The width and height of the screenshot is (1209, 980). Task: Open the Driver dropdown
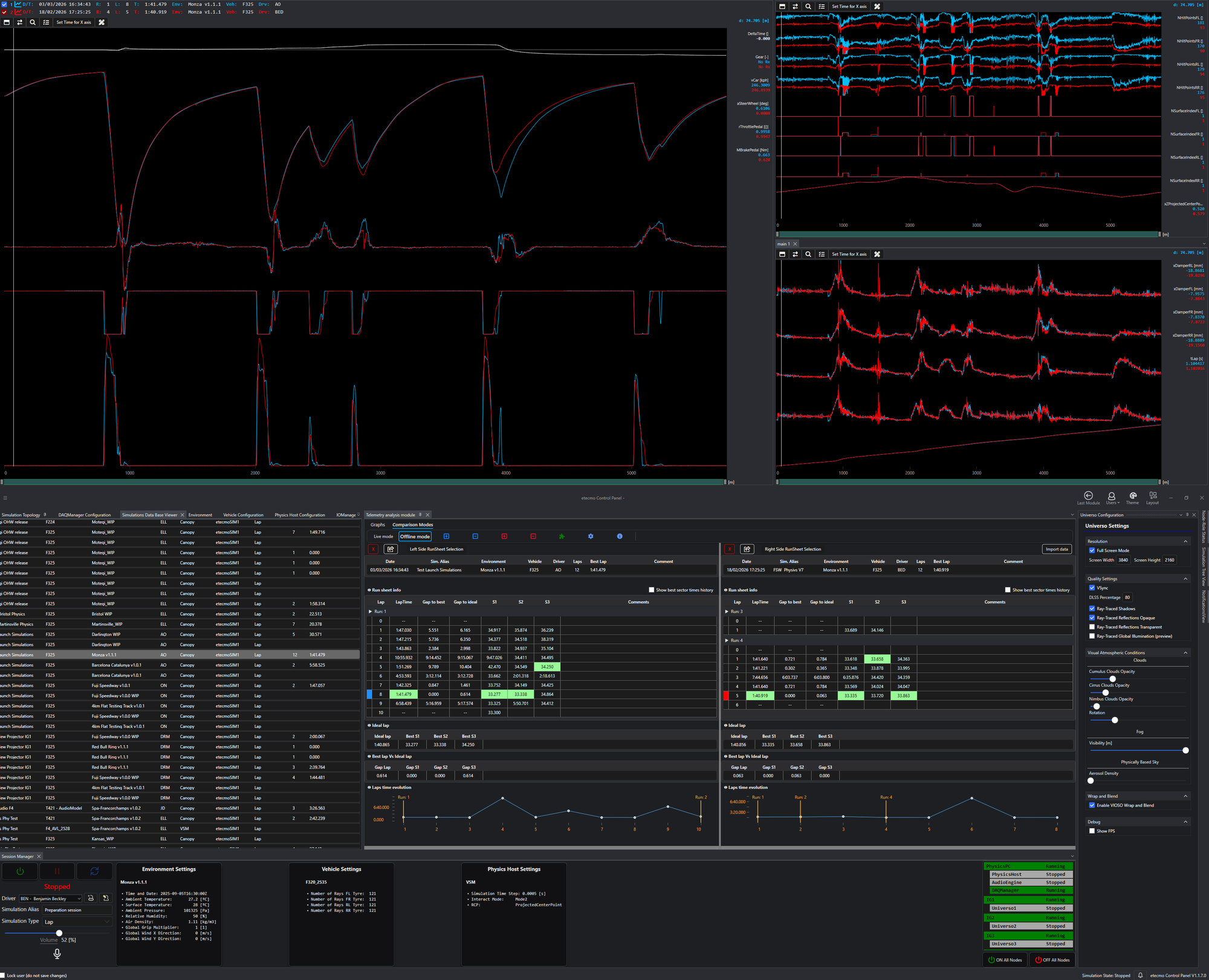pyautogui.click(x=51, y=898)
